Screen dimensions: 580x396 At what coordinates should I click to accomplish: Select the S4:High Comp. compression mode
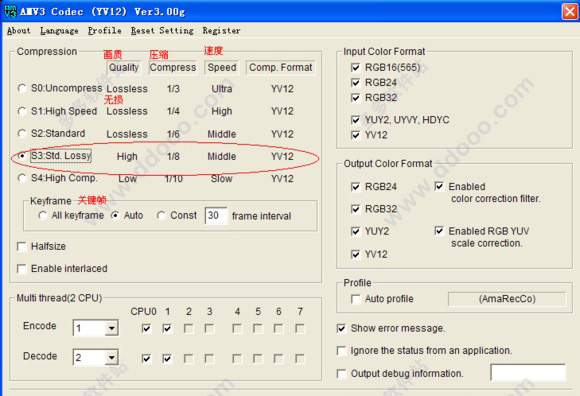22,178
